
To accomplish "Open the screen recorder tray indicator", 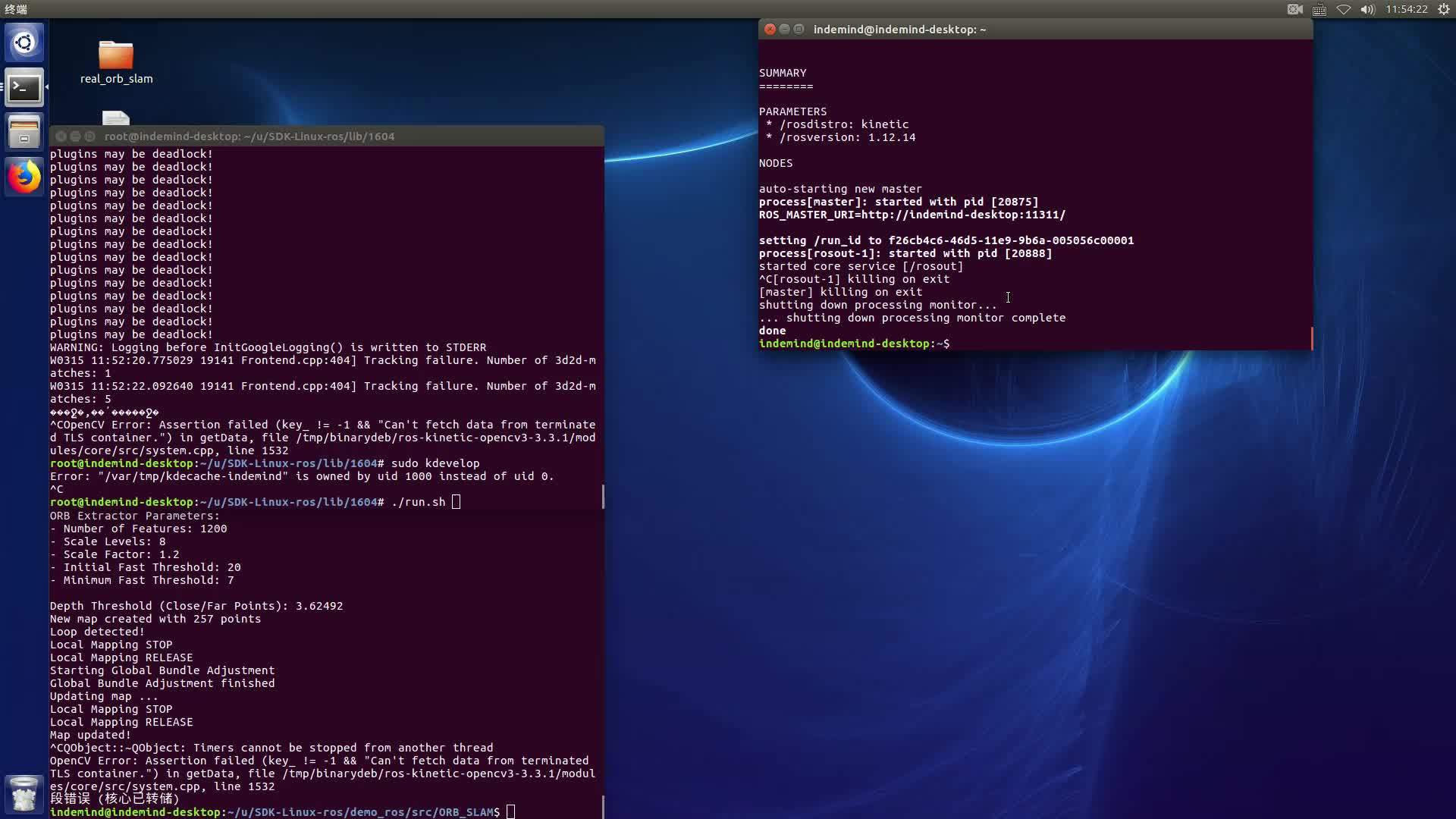I will (1295, 9).
